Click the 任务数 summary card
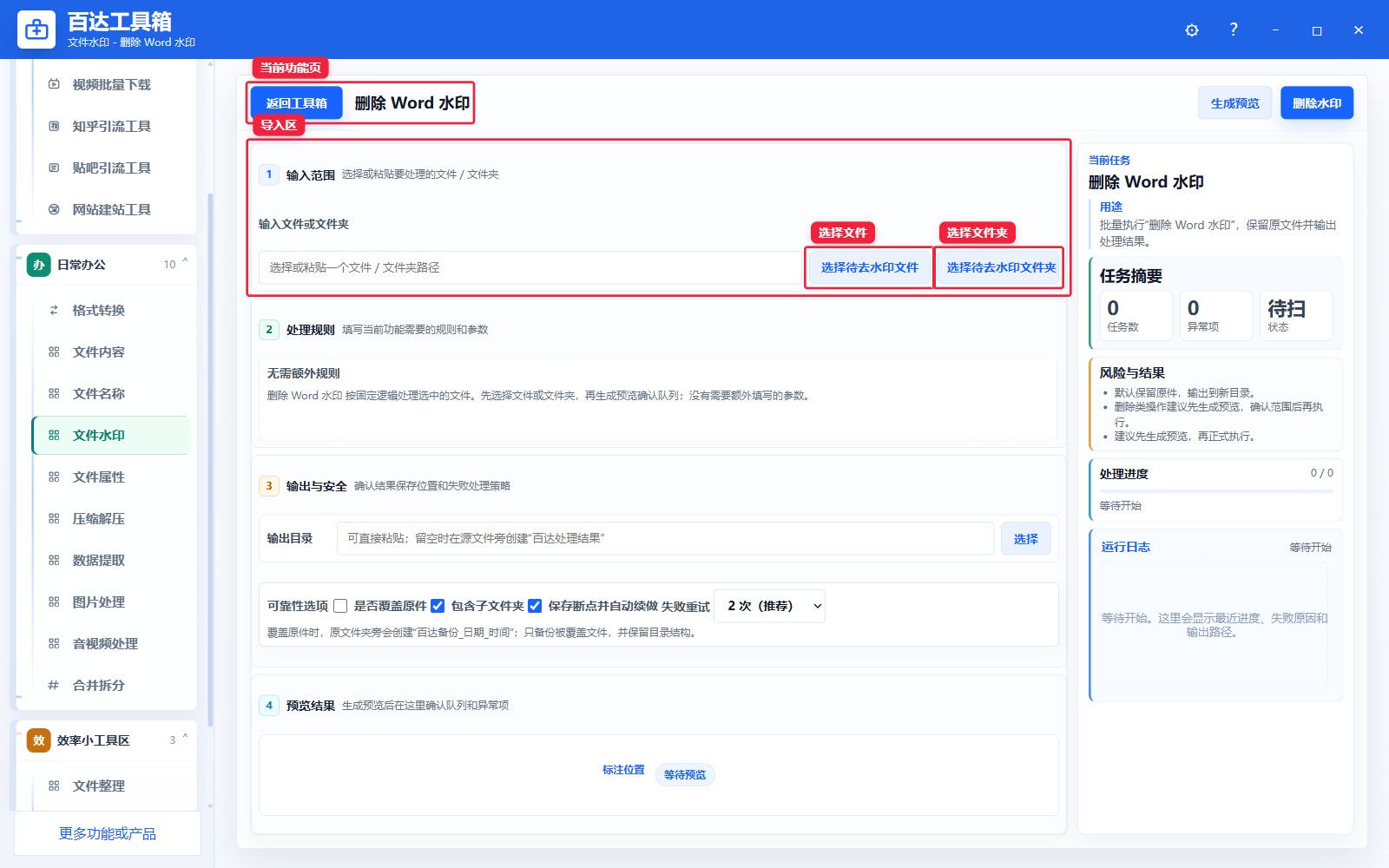This screenshot has width=1389, height=868. (1136, 315)
